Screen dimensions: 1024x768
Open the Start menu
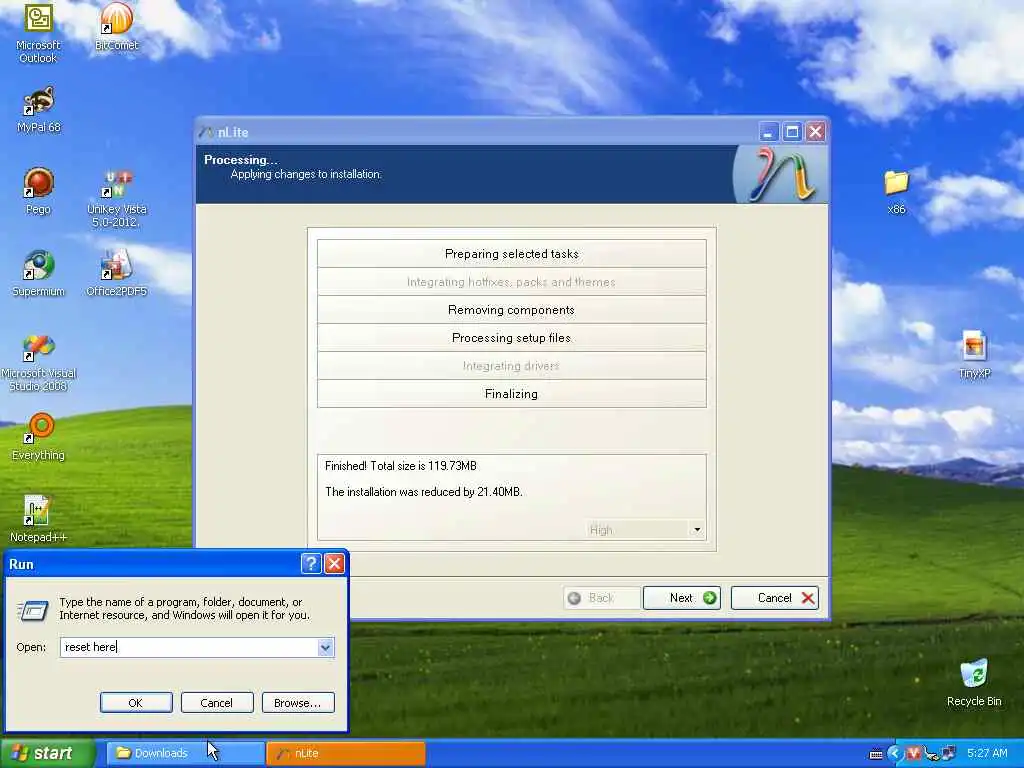point(47,754)
